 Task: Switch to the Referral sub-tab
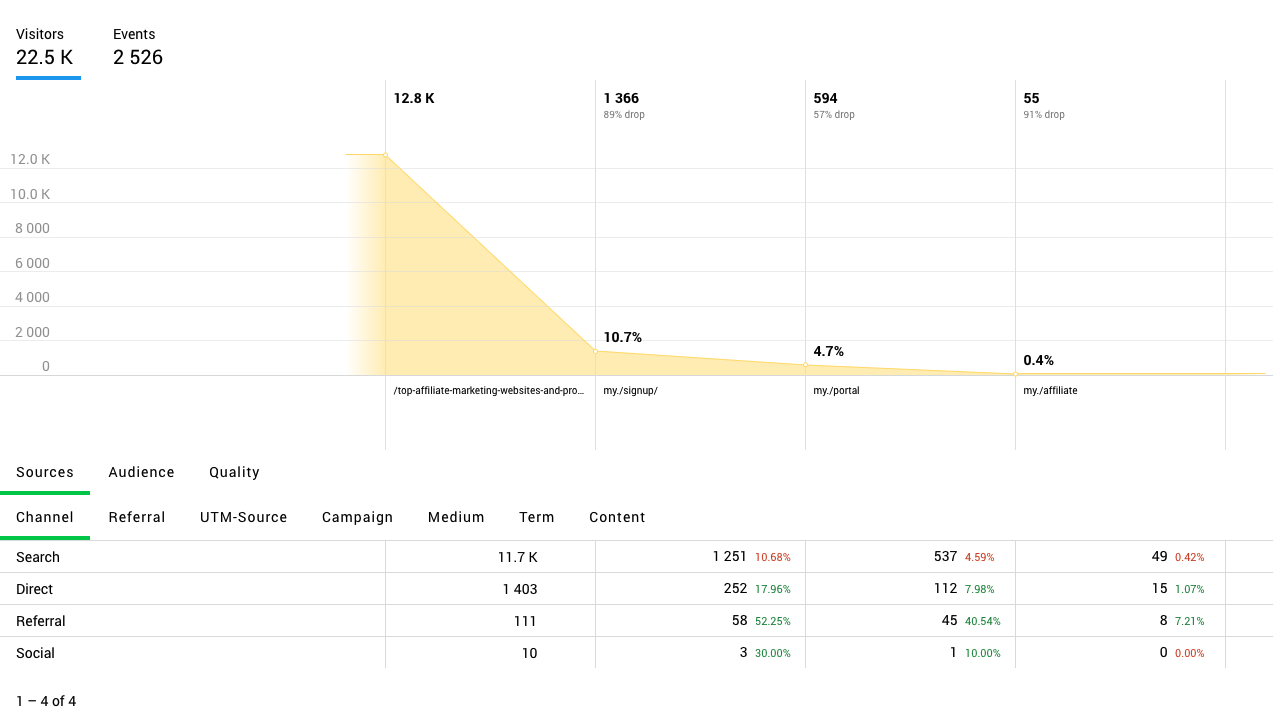137,517
